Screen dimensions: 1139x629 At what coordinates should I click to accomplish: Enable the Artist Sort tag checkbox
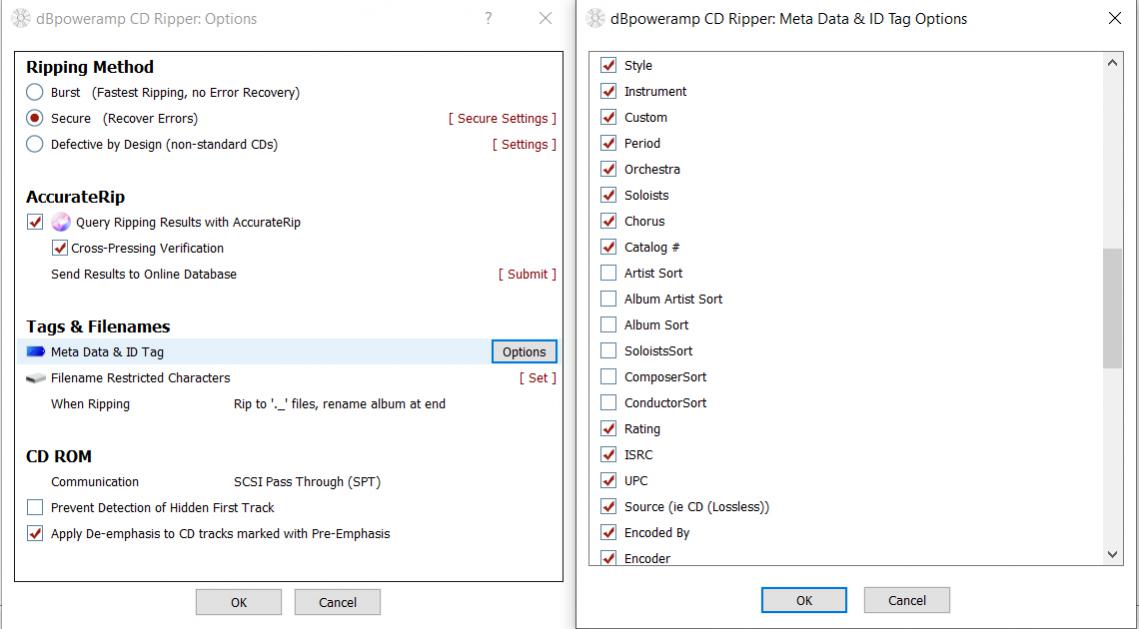[608, 273]
